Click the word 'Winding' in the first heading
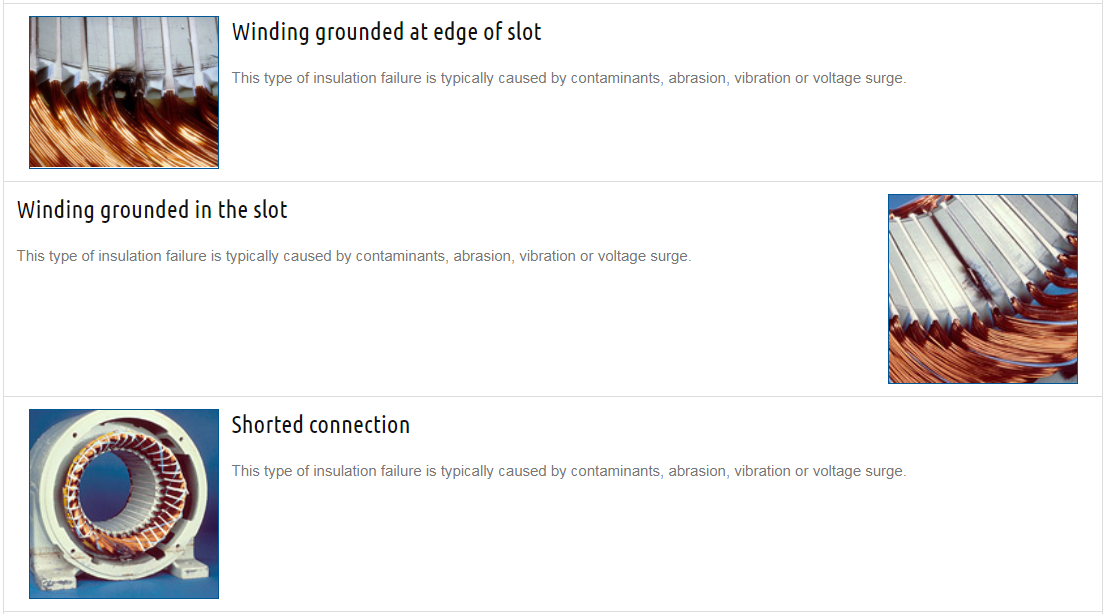 point(271,32)
